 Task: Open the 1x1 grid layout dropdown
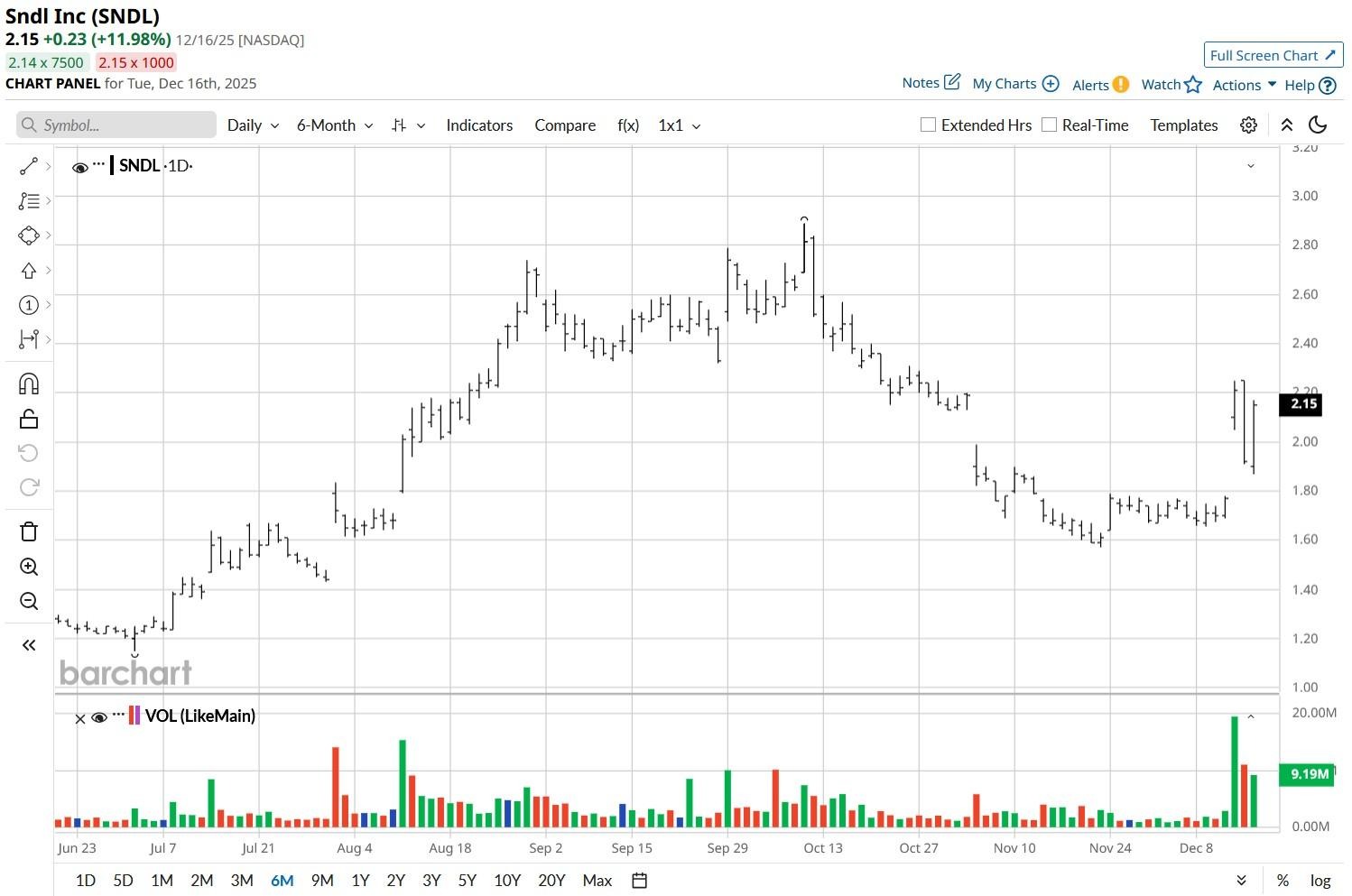point(680,125)
